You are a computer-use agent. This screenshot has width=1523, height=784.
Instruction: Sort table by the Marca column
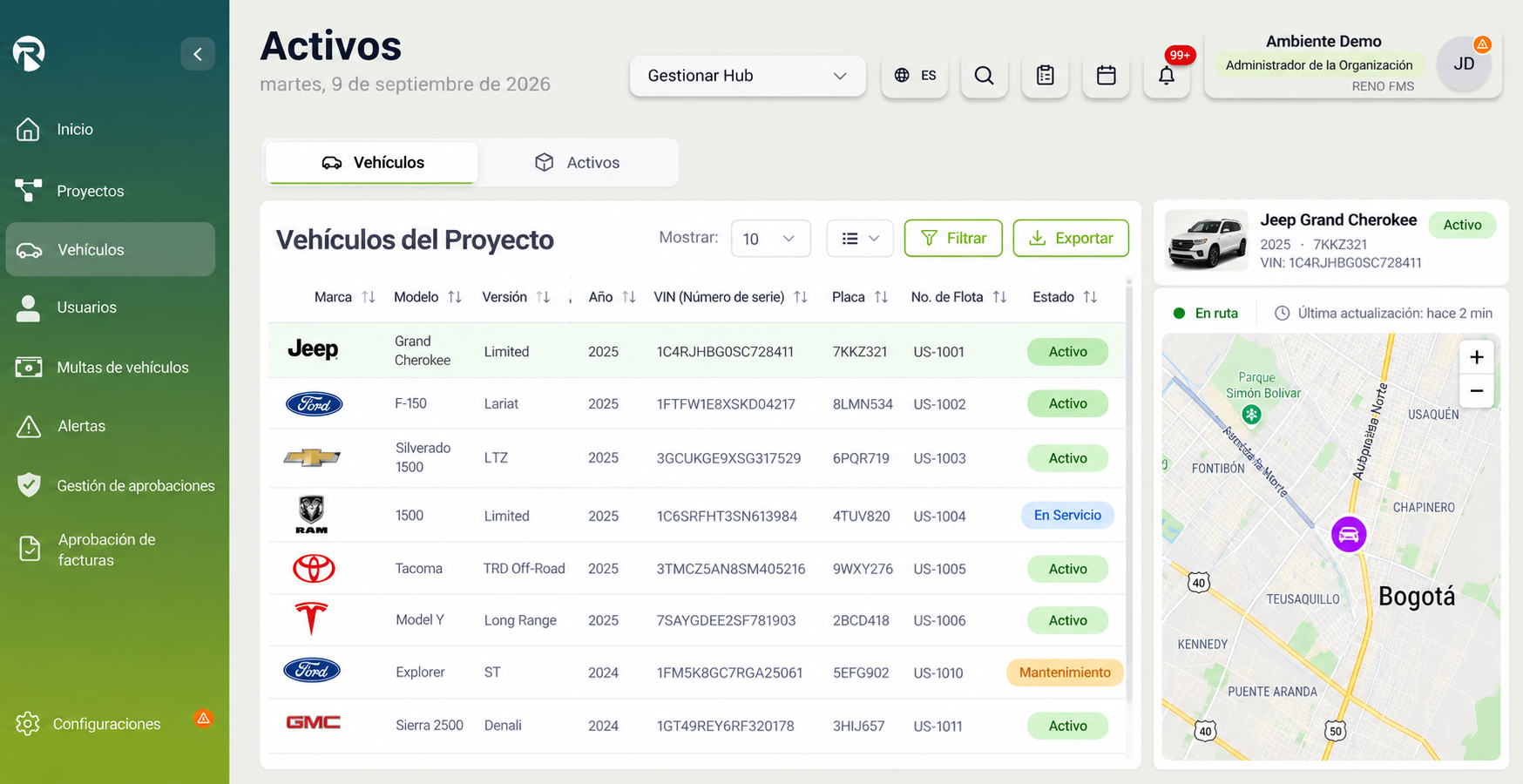pos(369,297)
